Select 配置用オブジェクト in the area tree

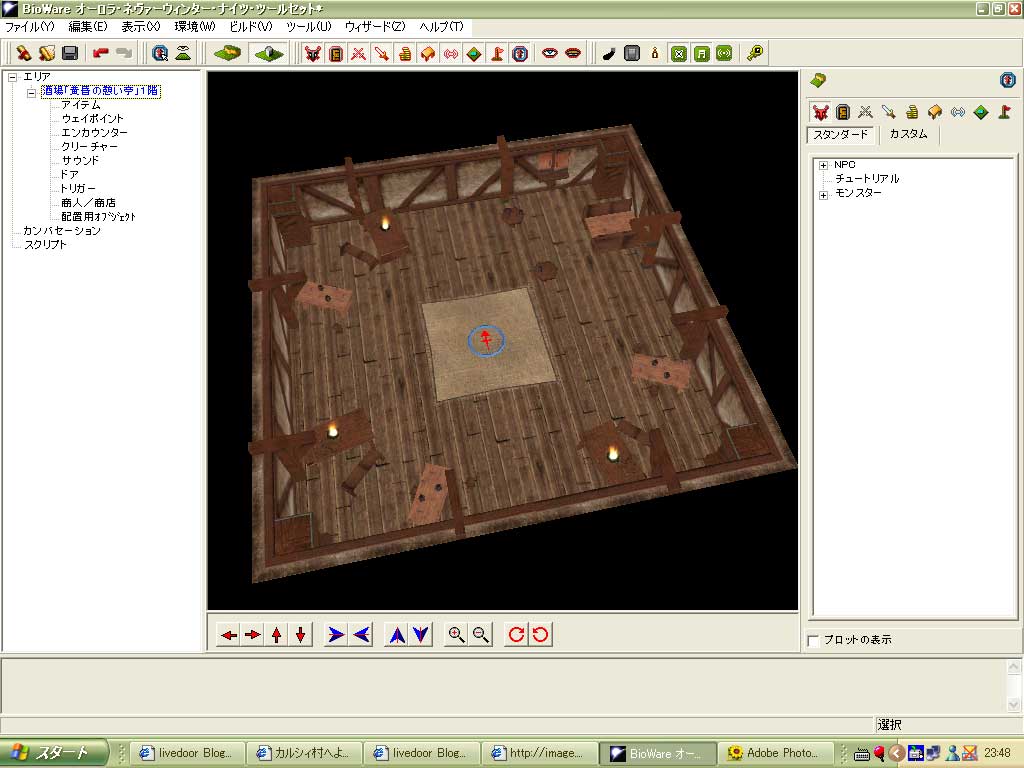click(x=98, y=217)
